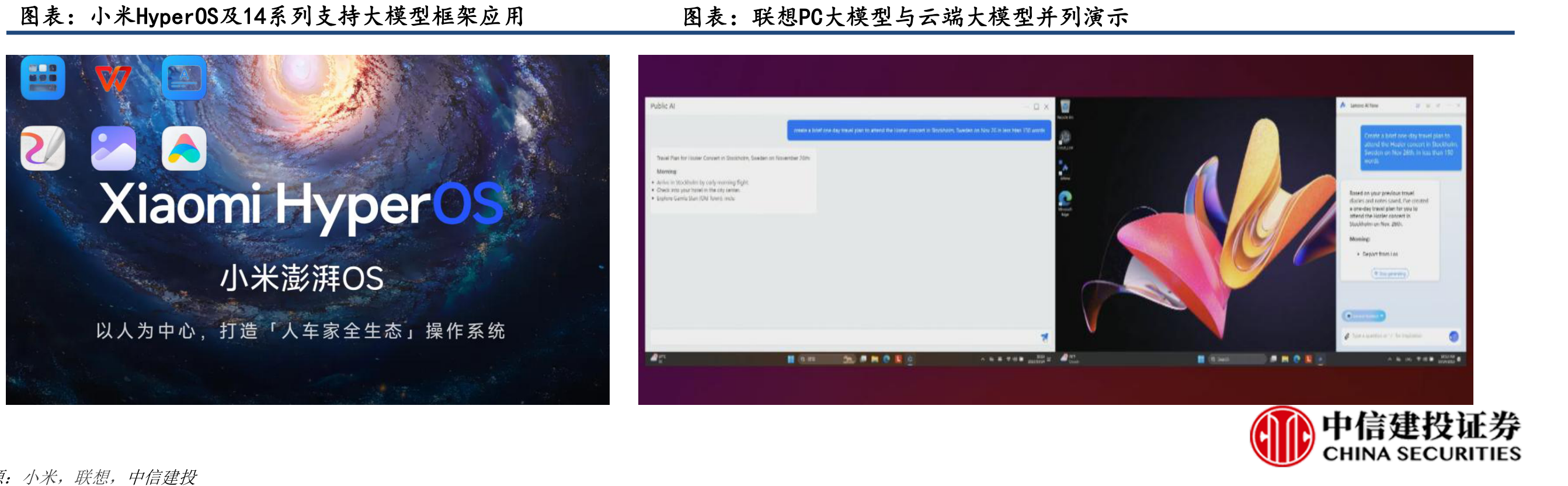Click the attachment paperclip in Lenovo AI Now
1568x486 pixels.
click(1347, 335)
